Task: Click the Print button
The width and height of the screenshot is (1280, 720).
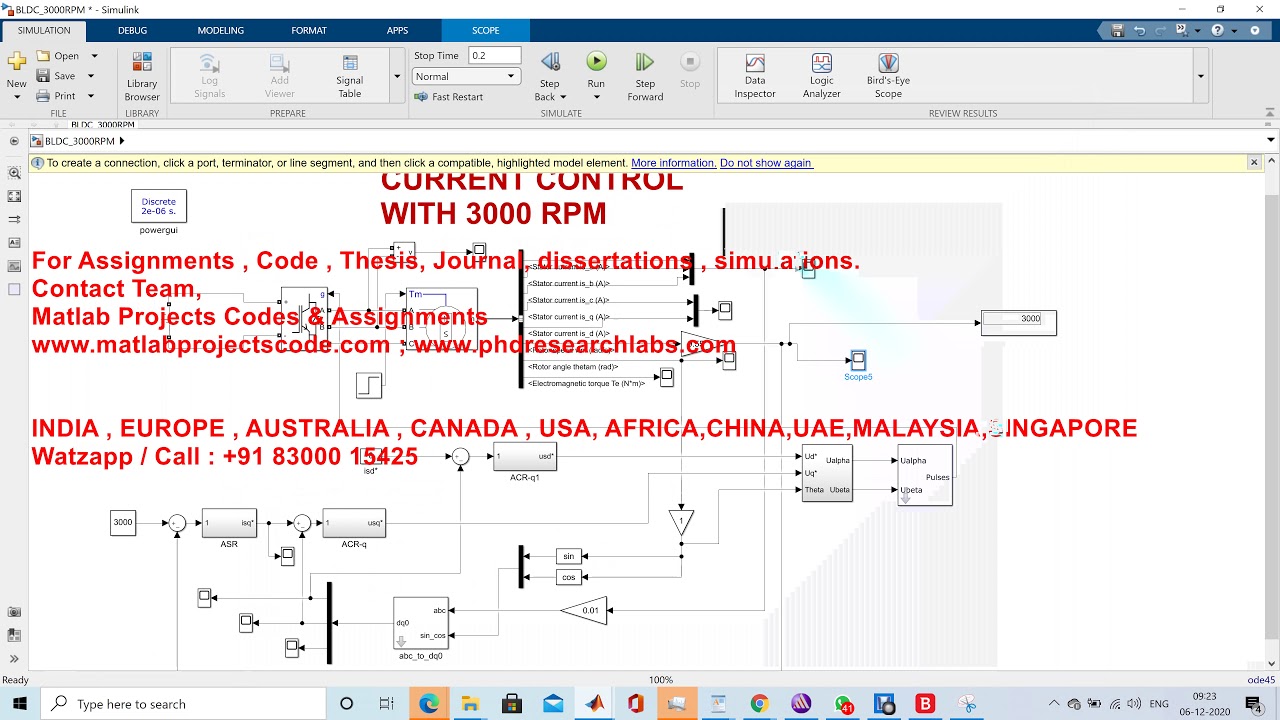Action: [57, 96]
